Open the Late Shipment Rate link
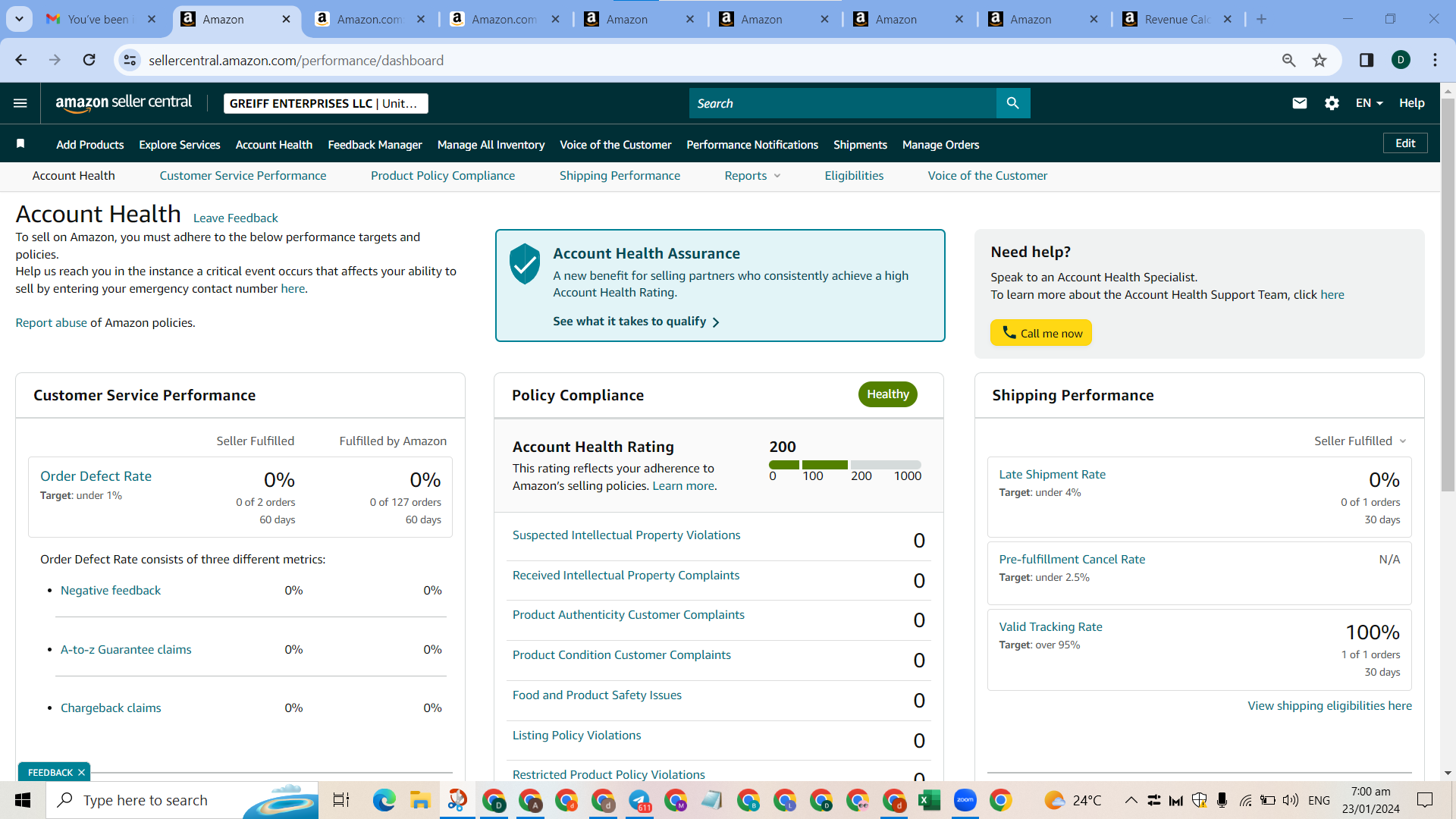This screenshot has width=1456, height=819. click(x=1052, y=474)
